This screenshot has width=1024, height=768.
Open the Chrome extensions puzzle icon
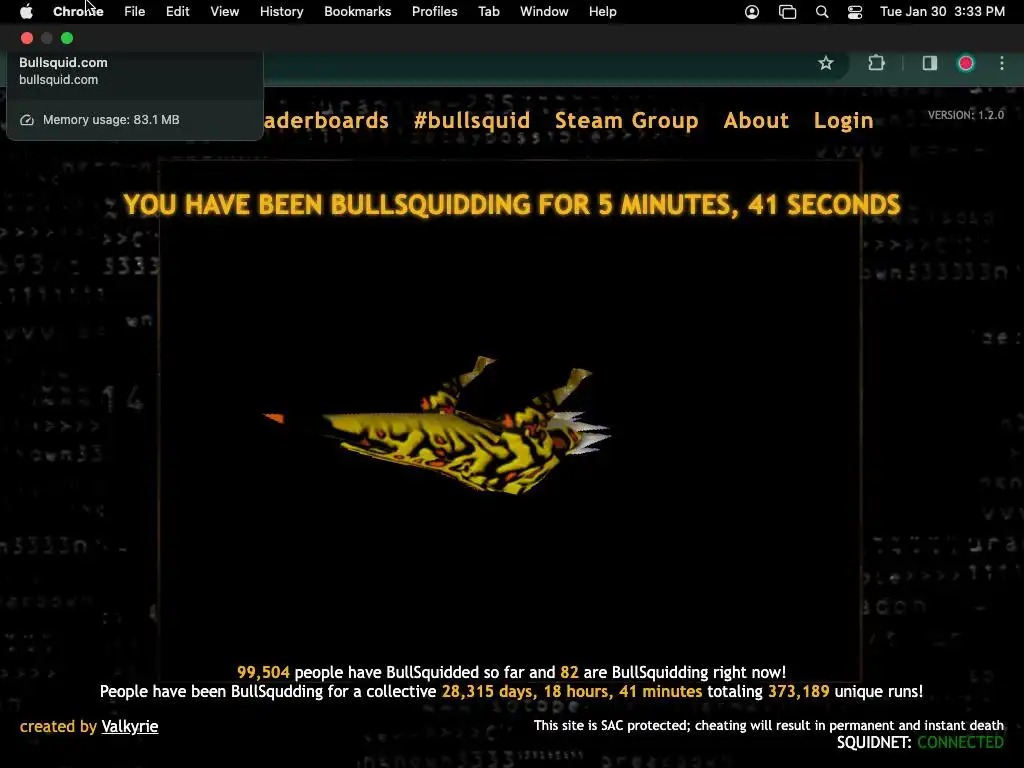click(x=876, y=63)
